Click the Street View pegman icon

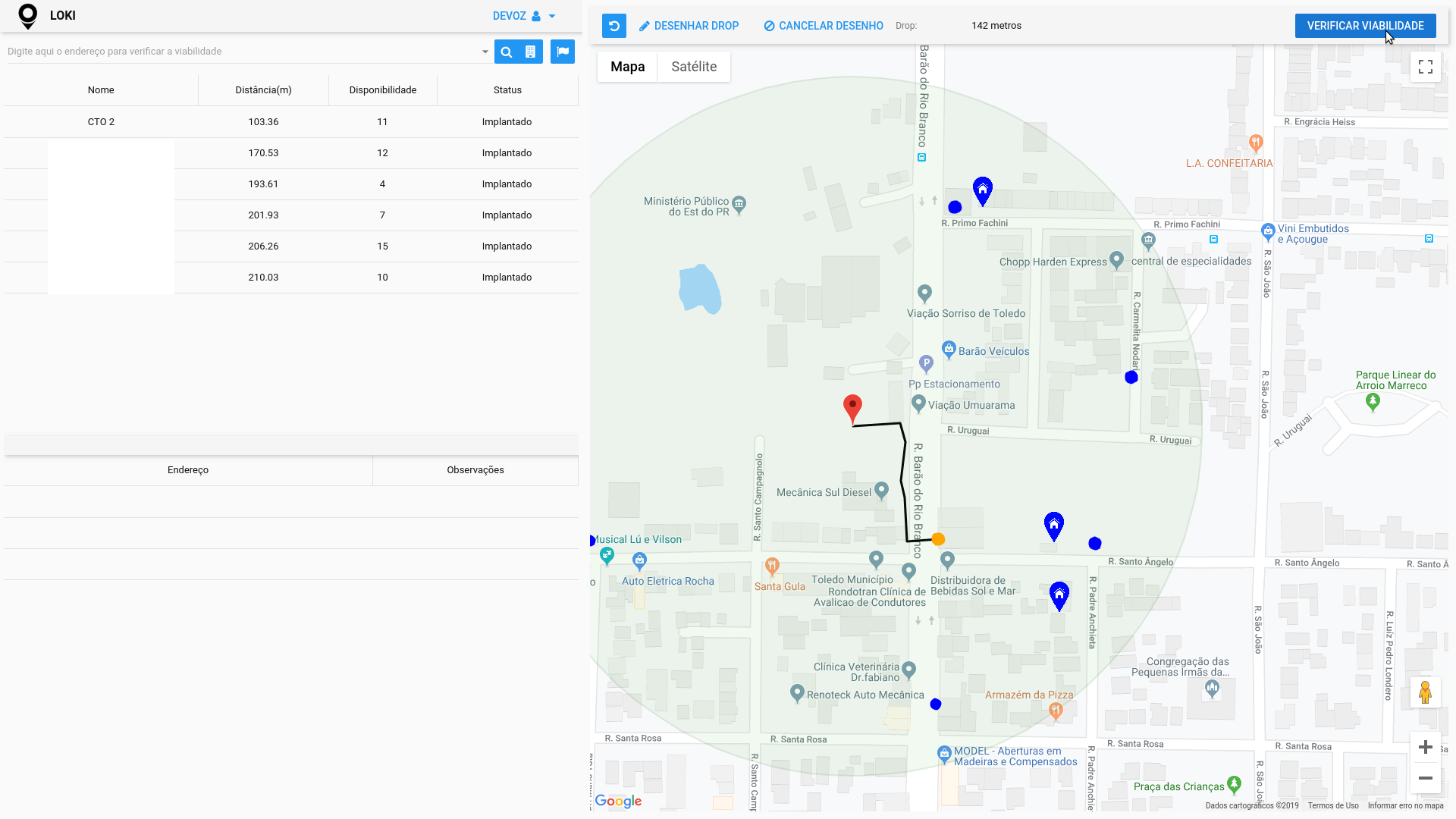point(1425,692)
